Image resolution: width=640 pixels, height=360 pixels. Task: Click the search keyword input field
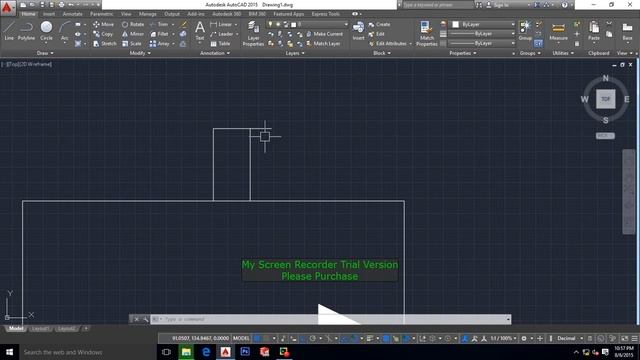point(437,5)
